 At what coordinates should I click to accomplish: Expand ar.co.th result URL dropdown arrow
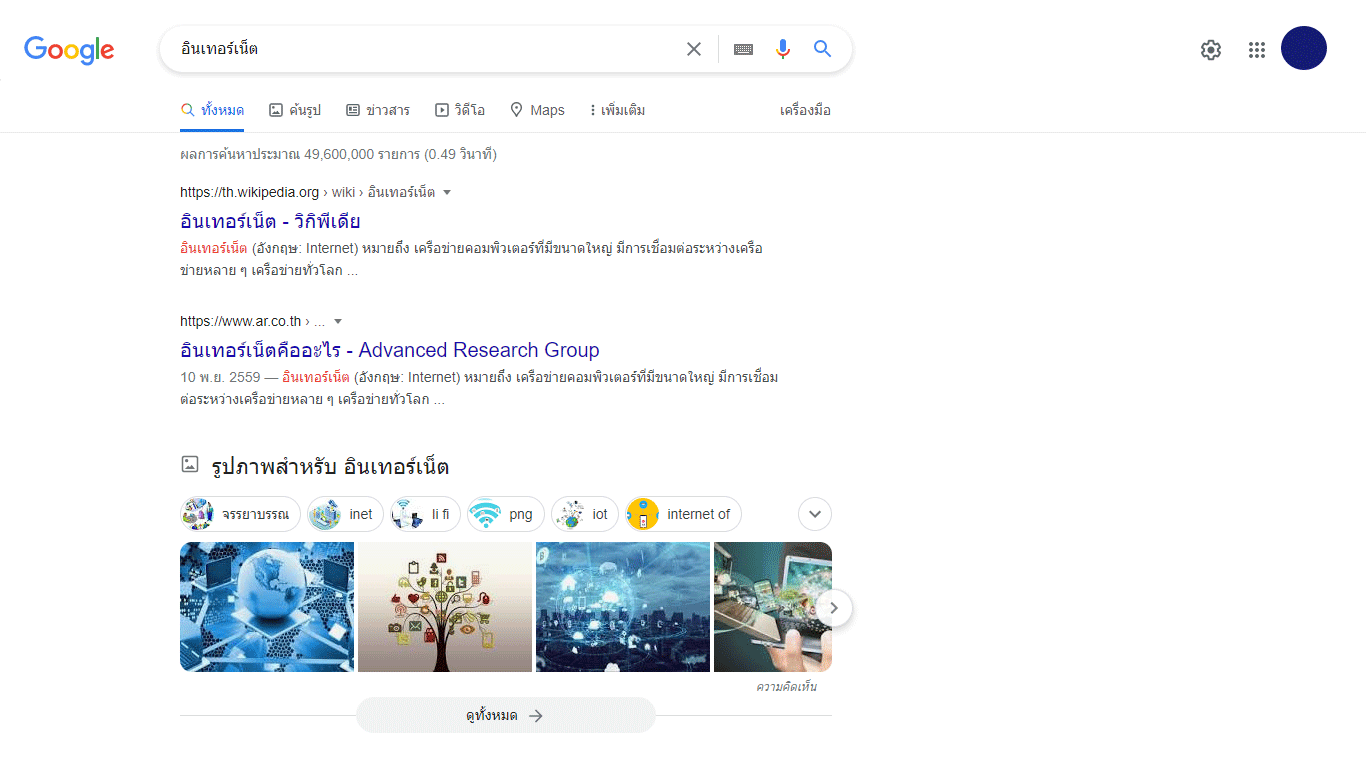[338, 321]
